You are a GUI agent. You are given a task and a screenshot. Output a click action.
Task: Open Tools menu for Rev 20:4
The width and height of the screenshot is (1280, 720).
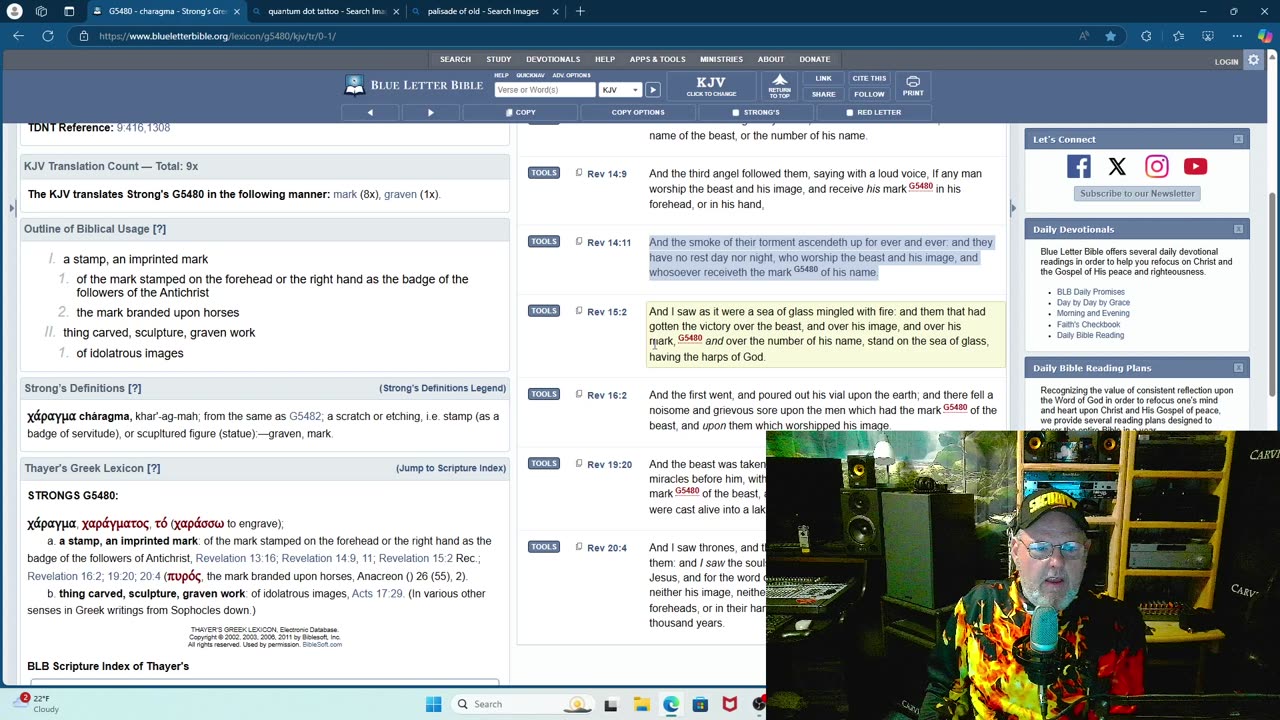[x=543, y=547]
